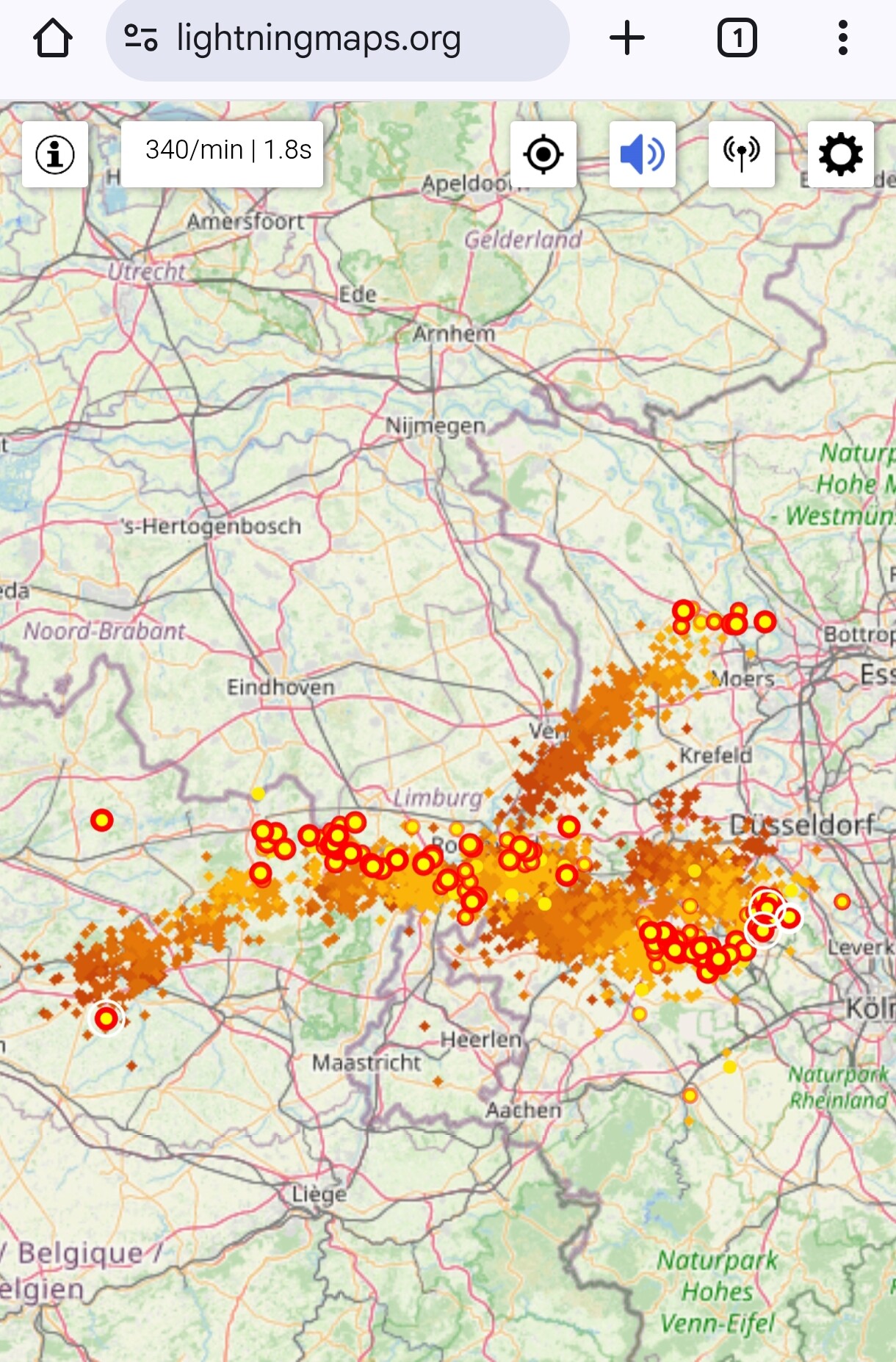Tap the lightningmaps.org address bar

click(x=338, y=40)
